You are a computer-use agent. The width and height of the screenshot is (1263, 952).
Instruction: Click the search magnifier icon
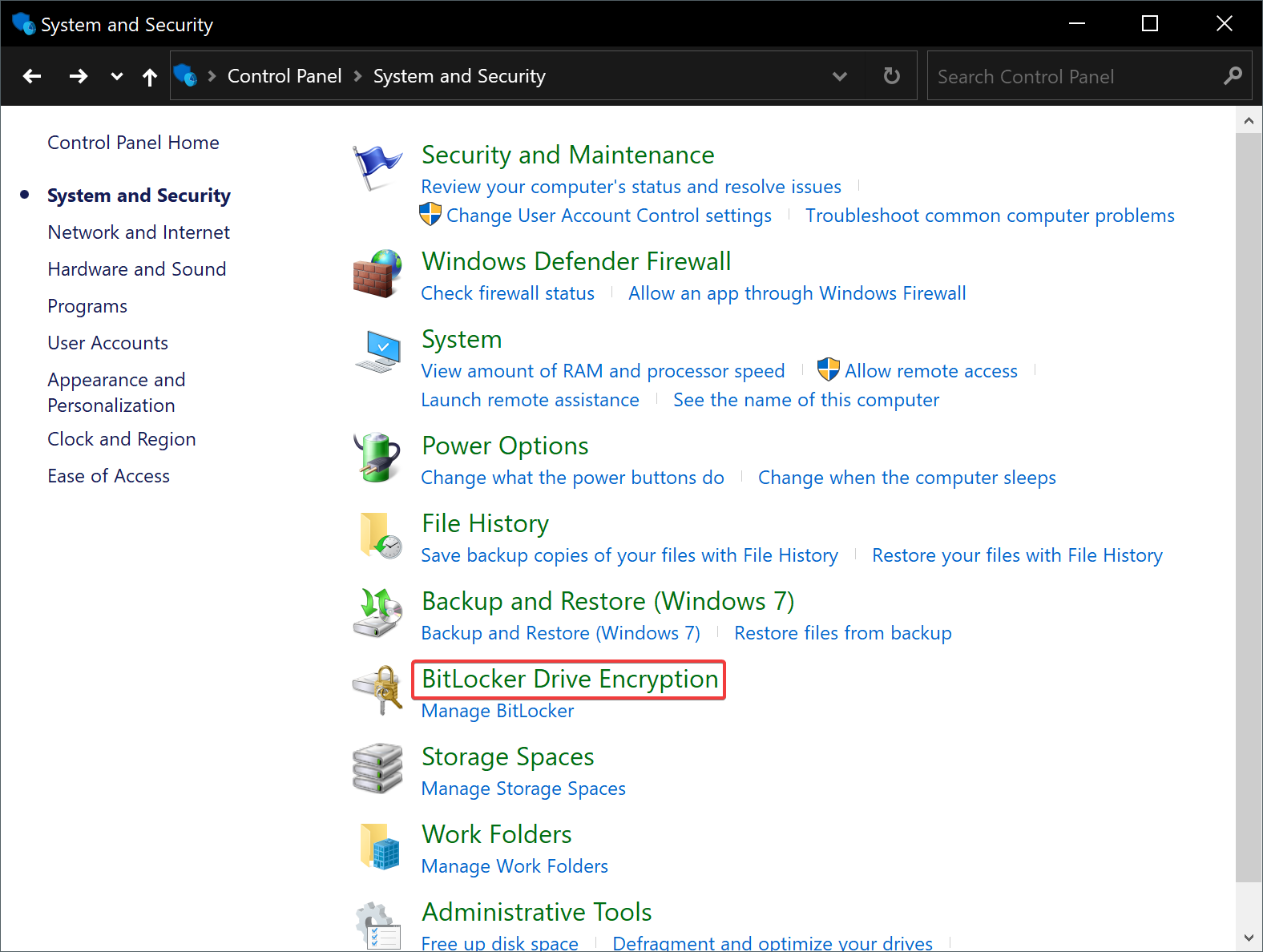1233,76
